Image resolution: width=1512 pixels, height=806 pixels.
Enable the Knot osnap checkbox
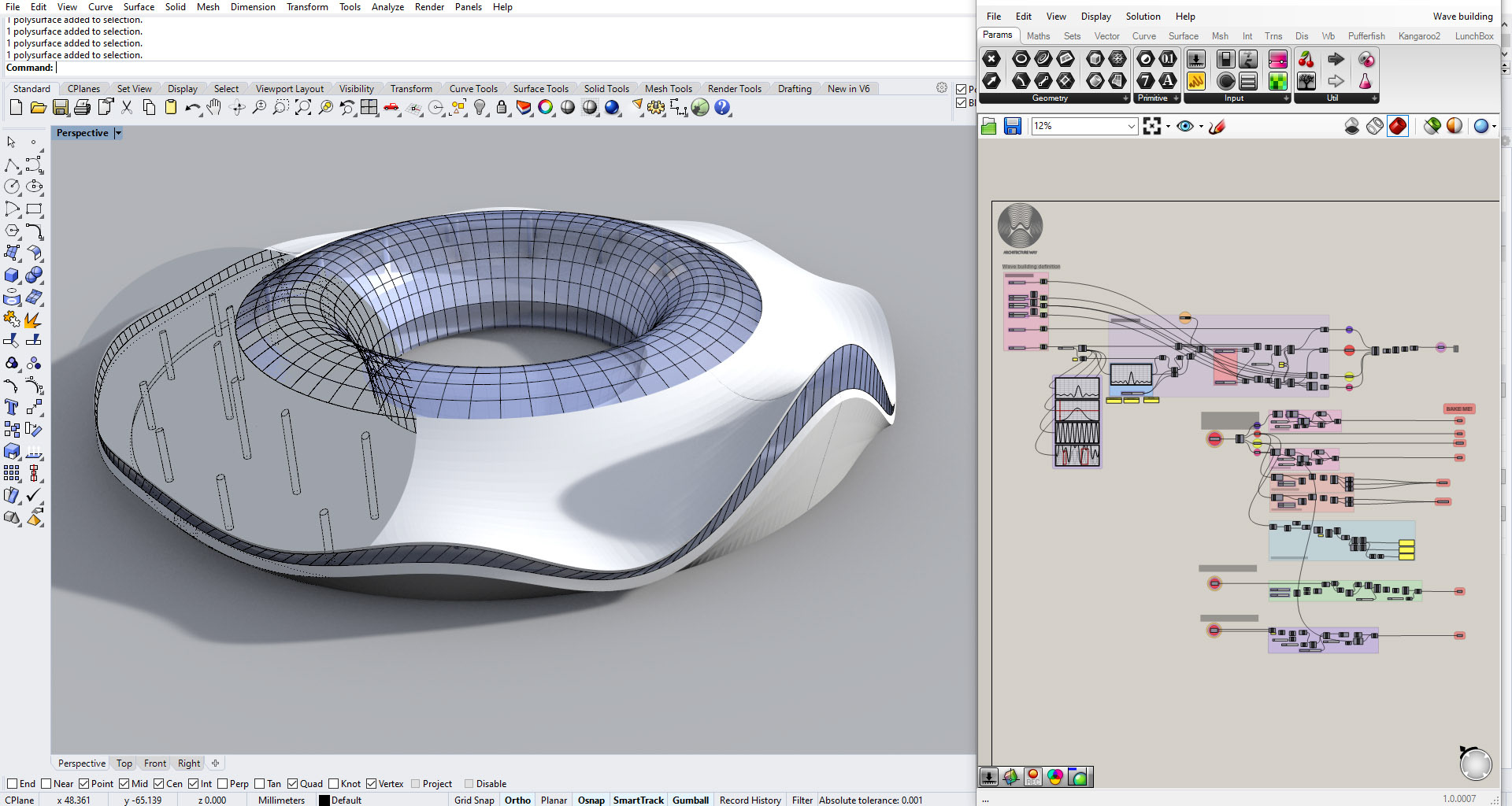point(334,784)
